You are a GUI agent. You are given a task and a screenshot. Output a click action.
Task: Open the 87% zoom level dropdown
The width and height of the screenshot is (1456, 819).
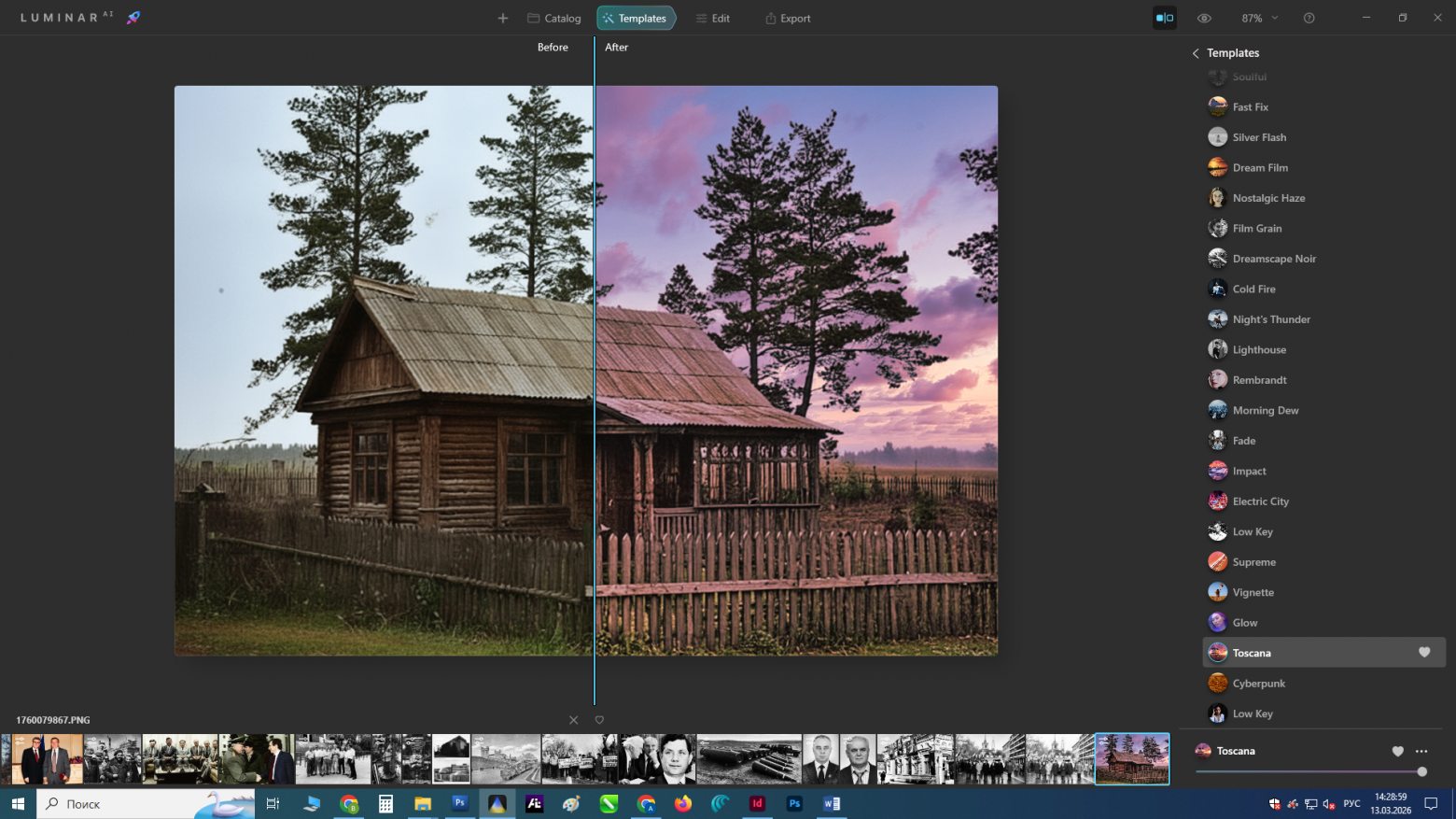1257,18
